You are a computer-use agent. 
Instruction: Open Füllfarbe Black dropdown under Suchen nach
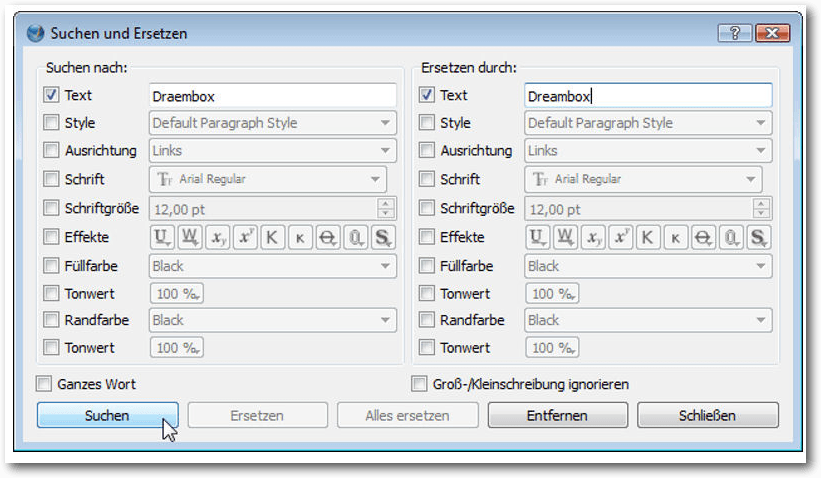click(273, 266)
